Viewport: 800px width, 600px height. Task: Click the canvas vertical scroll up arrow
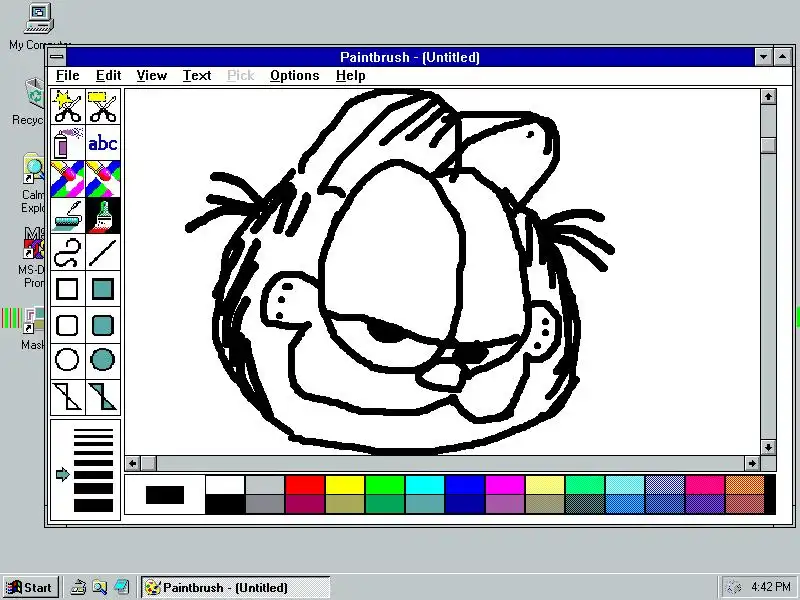point(768,96)
